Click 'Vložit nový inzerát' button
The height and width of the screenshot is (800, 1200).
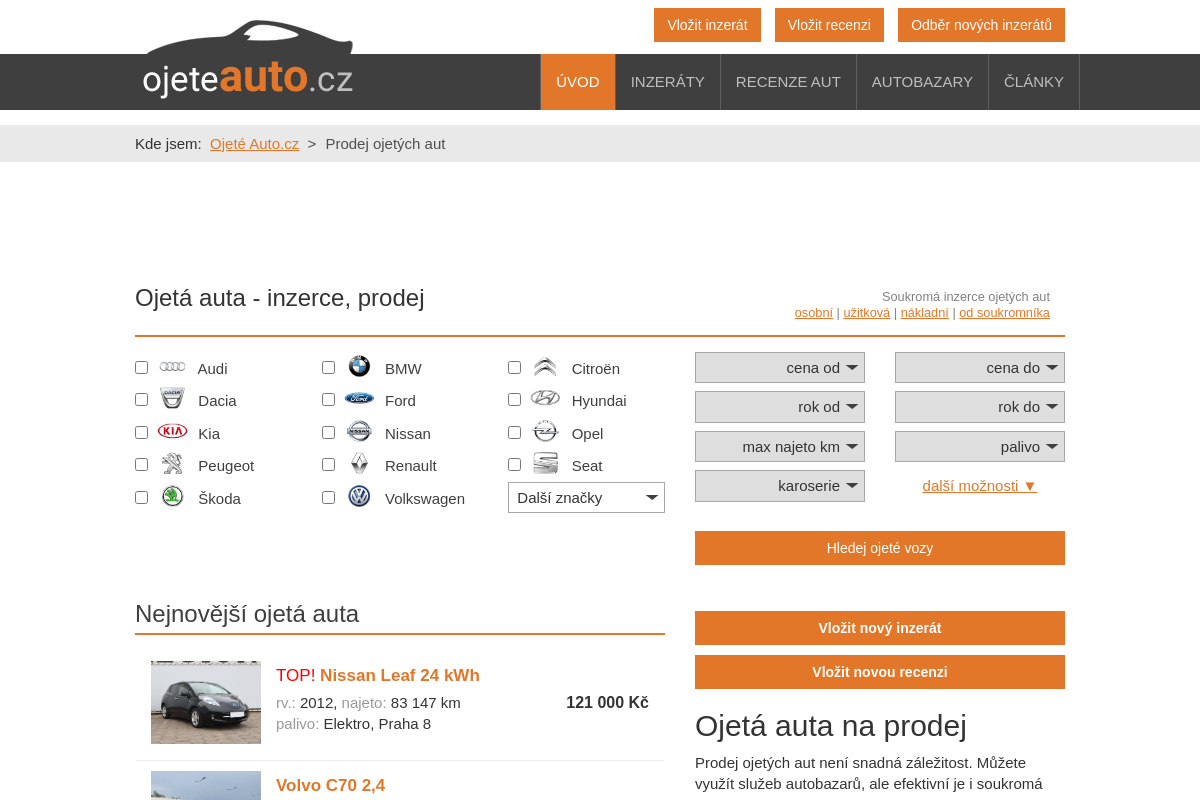tap(880, 628)
